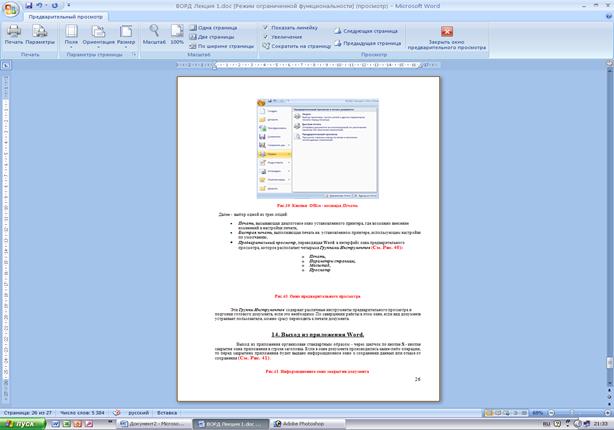Click vertical scrollbar thumb
Screen dimensions: 614x430
(x=610, y=363)
